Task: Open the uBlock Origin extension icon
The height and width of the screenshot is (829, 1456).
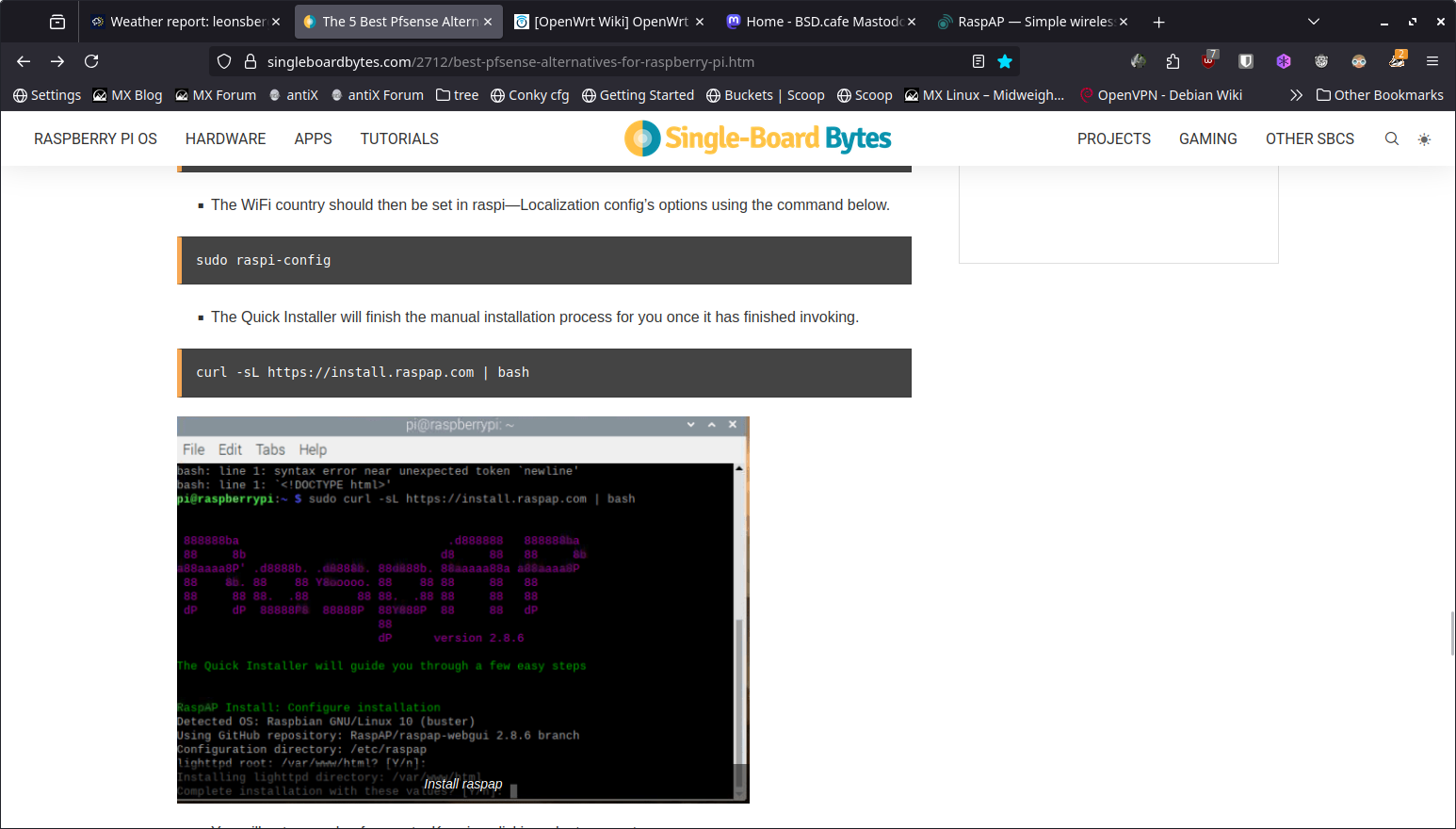Action: click(1209, 61)
